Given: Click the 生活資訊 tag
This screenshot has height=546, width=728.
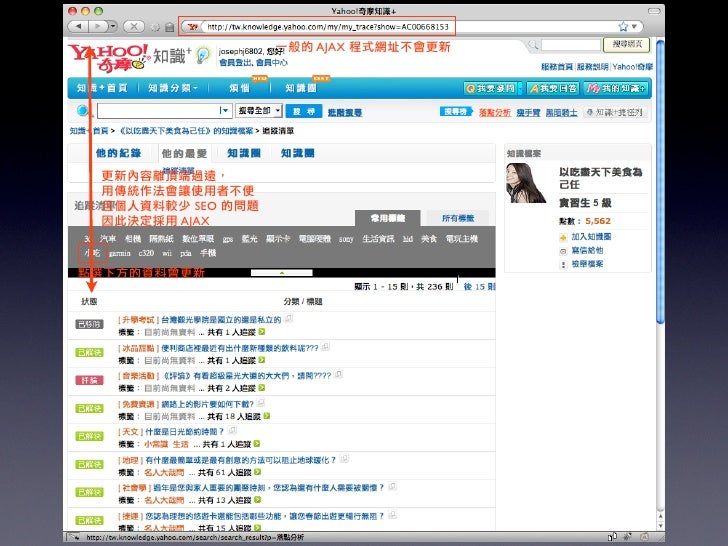Looking at the screenshot, I should coord(378,239).
